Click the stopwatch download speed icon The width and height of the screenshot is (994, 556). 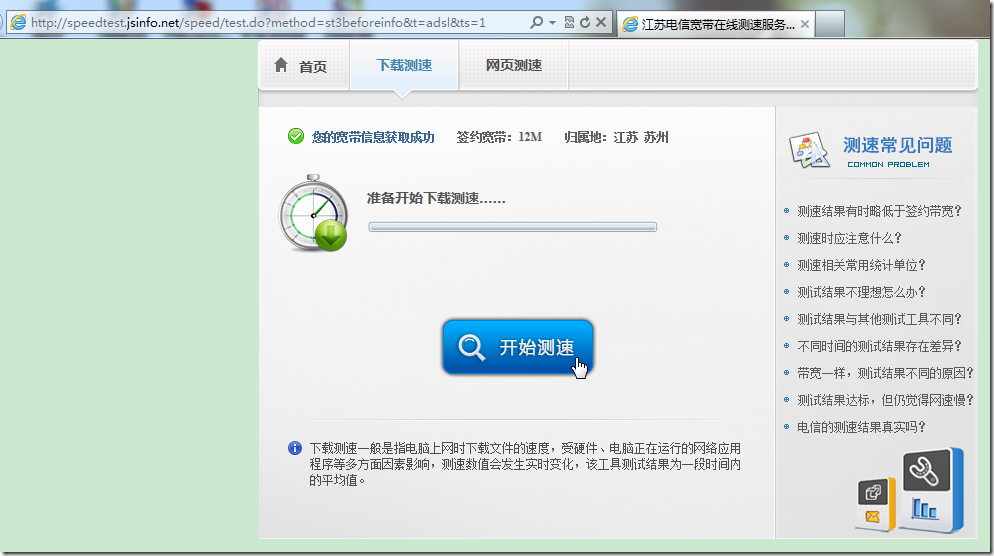pos(314,214)
